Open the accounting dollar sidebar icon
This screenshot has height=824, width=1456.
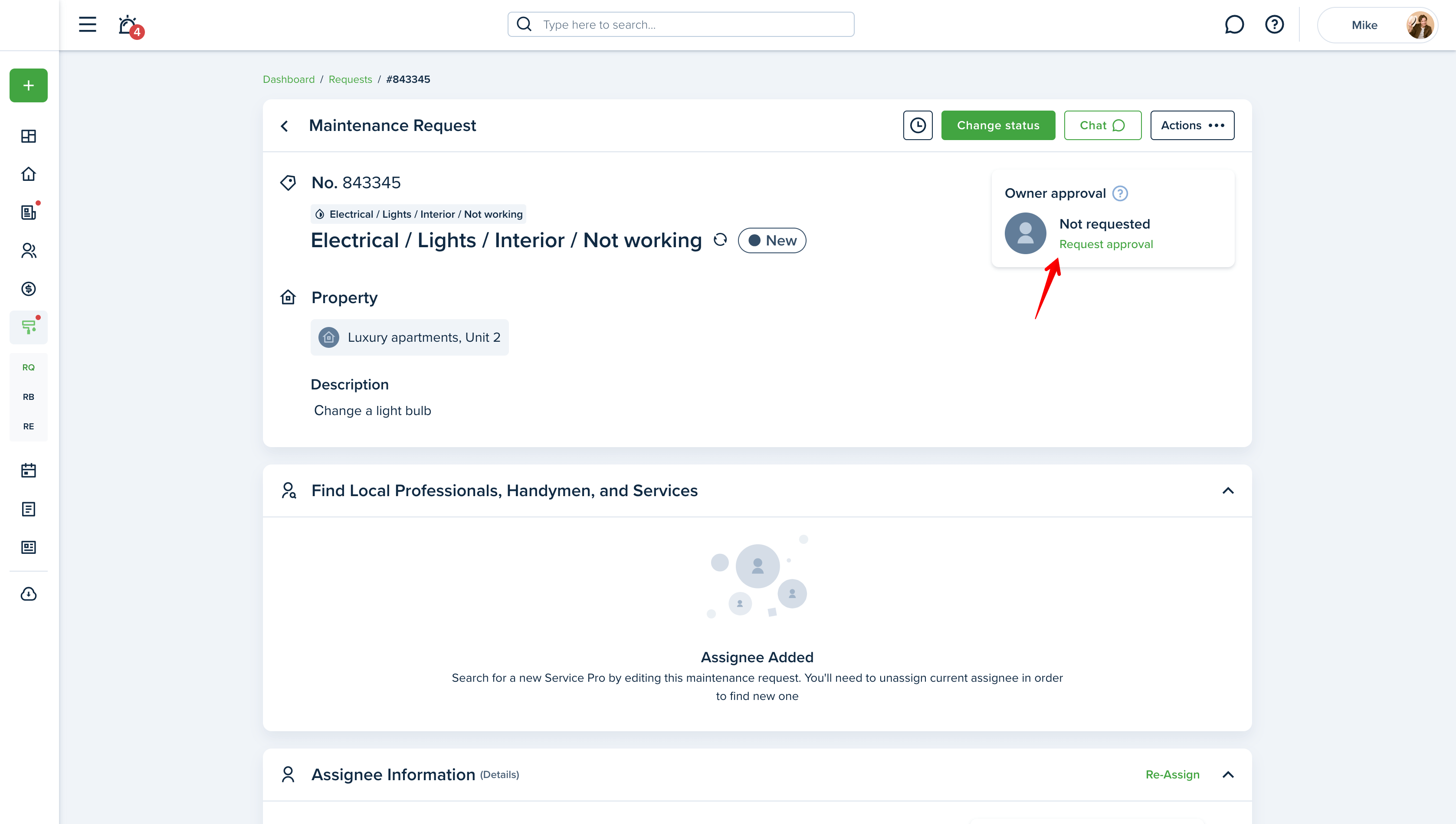click(x=28, y=289)
